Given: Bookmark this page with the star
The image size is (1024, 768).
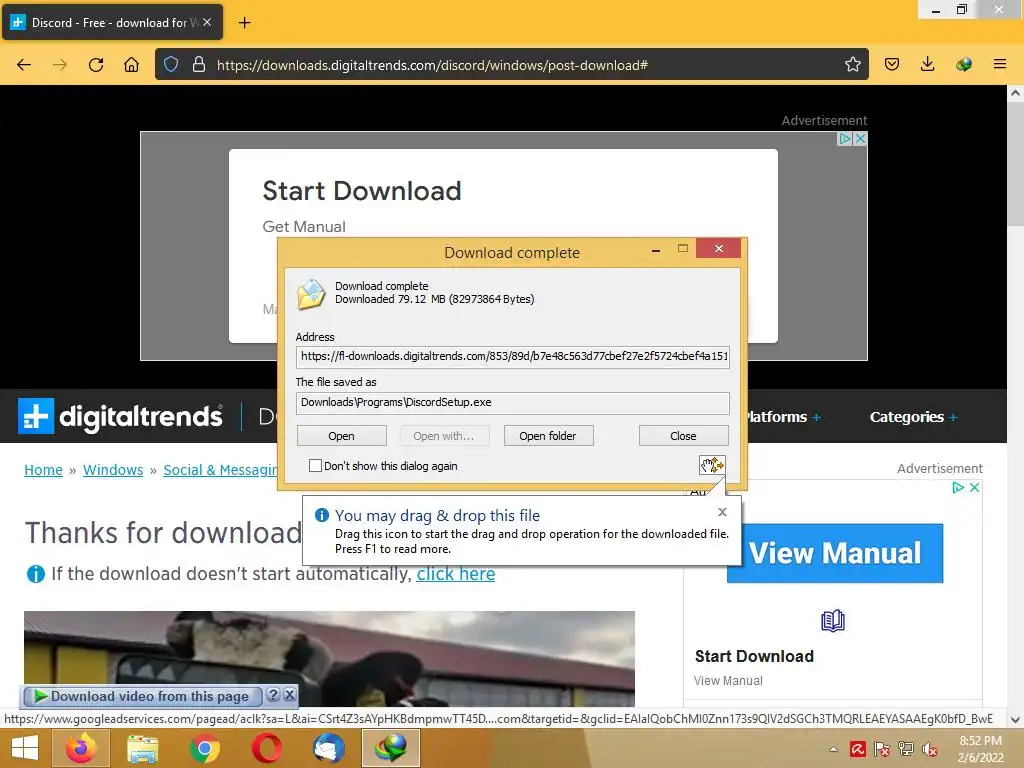Looking at the screenshot, I should [852, 65].
